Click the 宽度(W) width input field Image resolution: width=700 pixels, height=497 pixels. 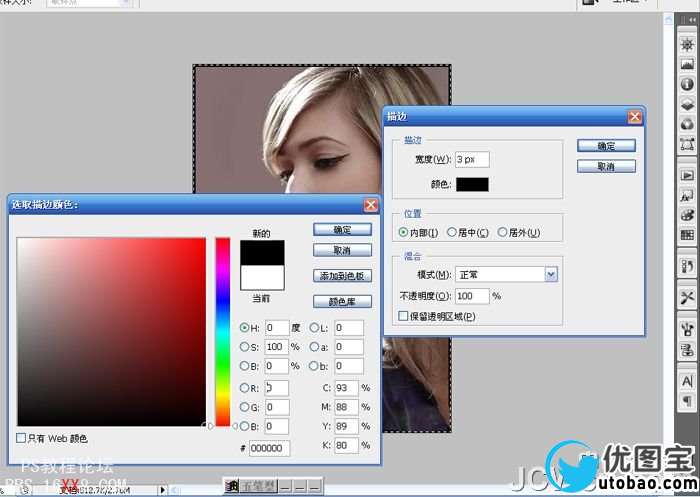coord(472,159)
